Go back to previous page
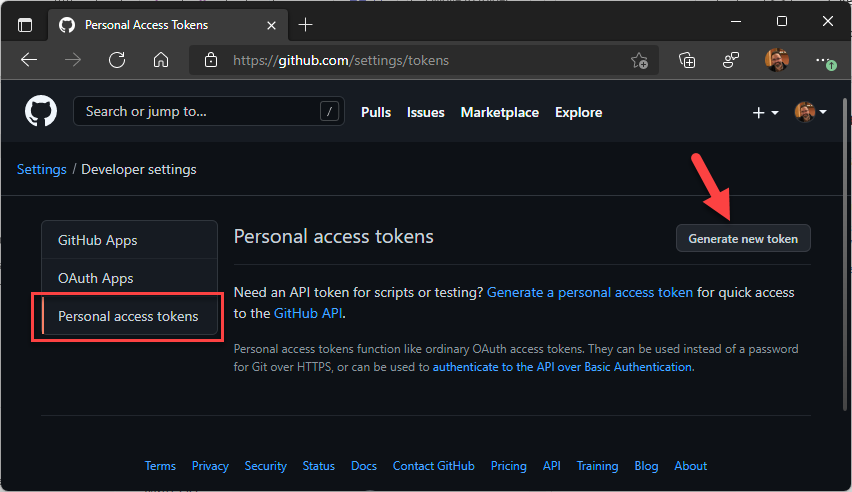The height and width of the screenshot is (492, 852). [29, 60]
